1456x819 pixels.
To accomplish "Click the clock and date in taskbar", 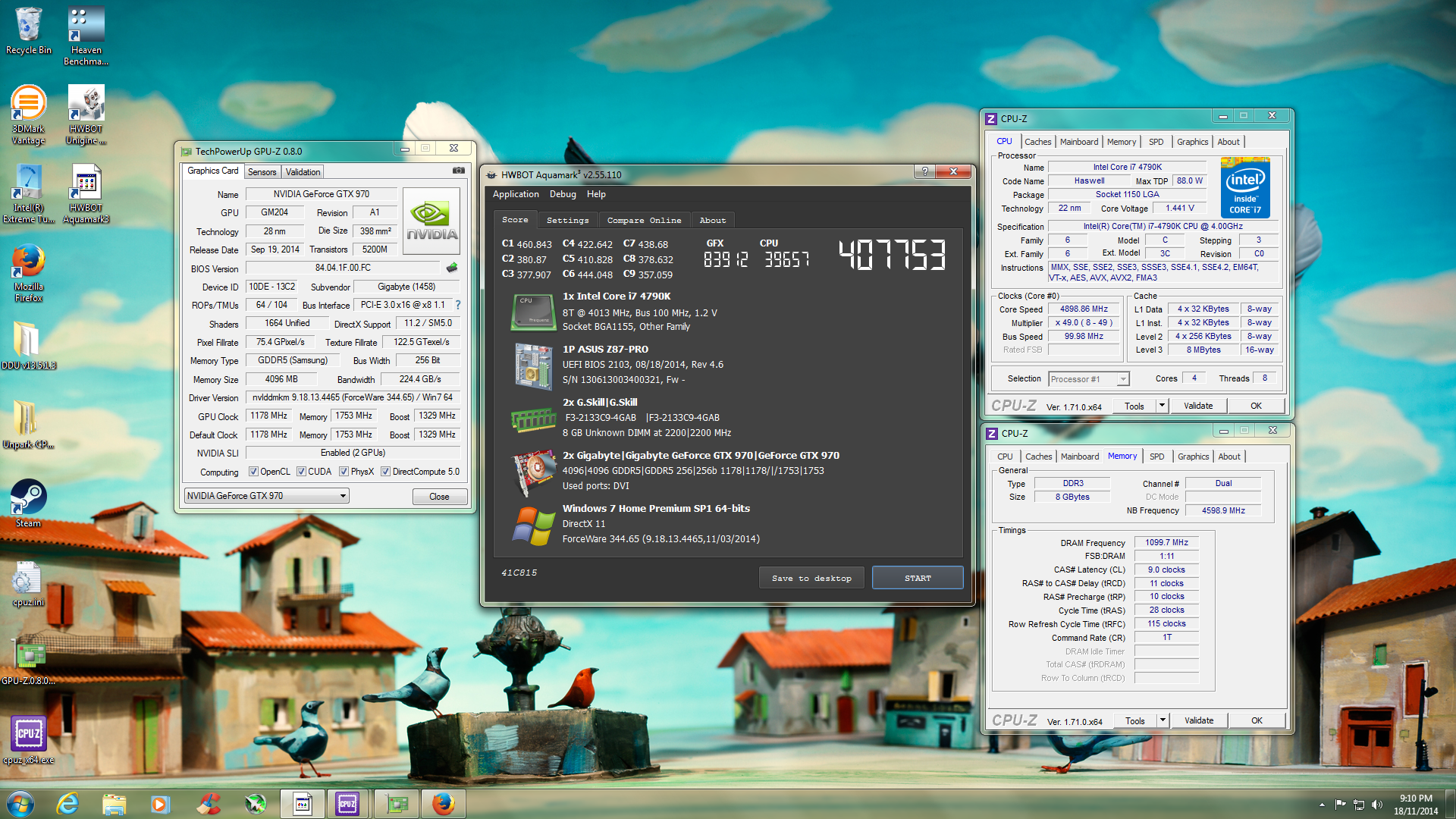I will [1416, 804].
